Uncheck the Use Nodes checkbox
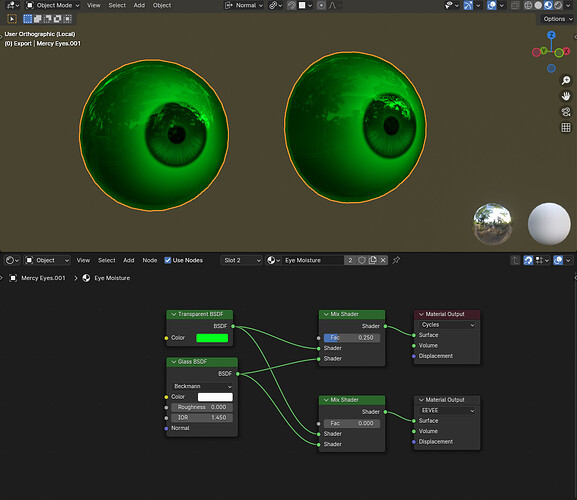This screenshot has height=500, width=577. [168, 260]
